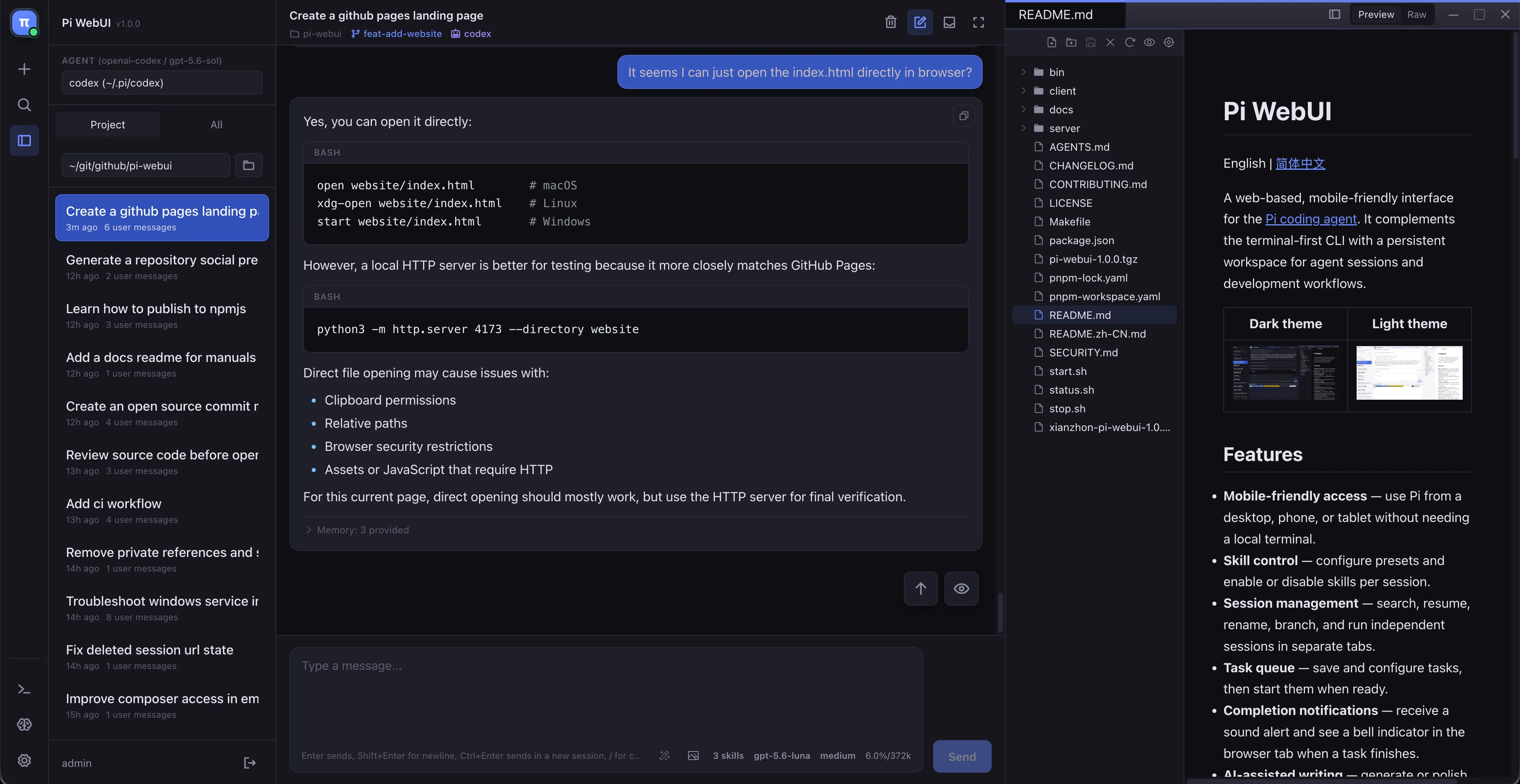Open the memory brain icon
The width and height of the screenshot is (1520, 784).
coord(24,724)
